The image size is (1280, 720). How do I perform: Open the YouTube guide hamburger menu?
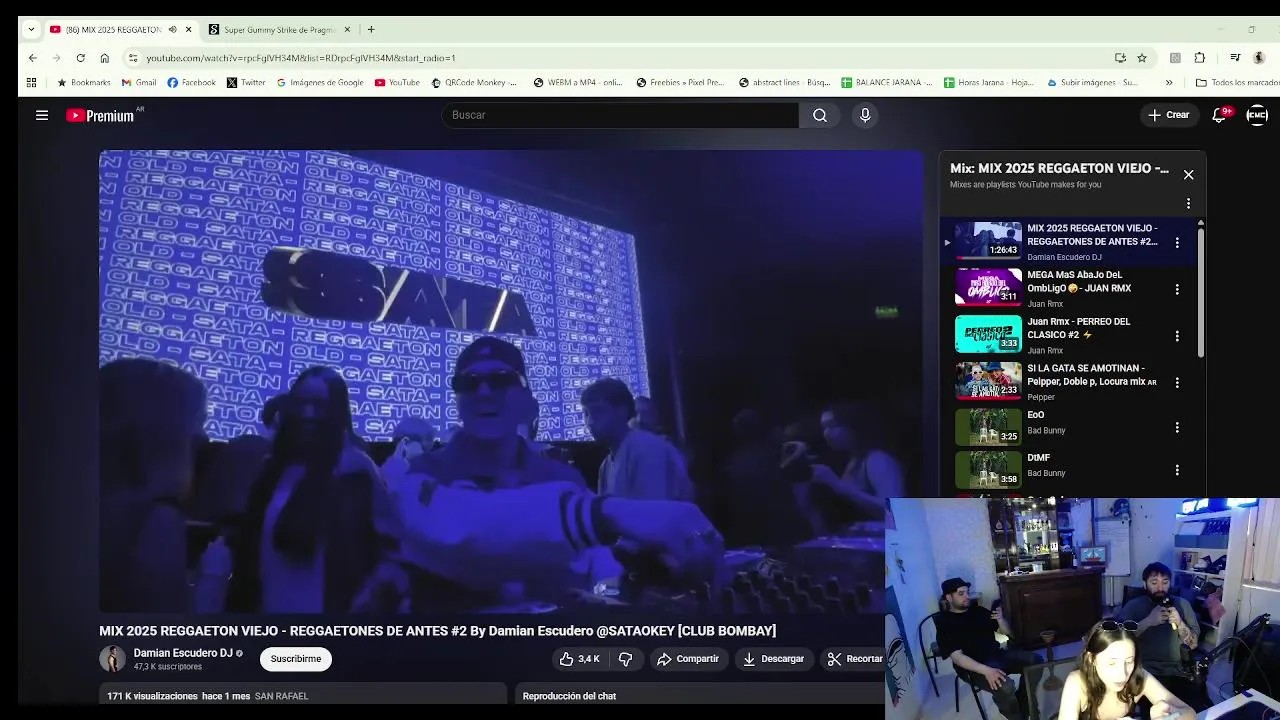coord(42,115)
